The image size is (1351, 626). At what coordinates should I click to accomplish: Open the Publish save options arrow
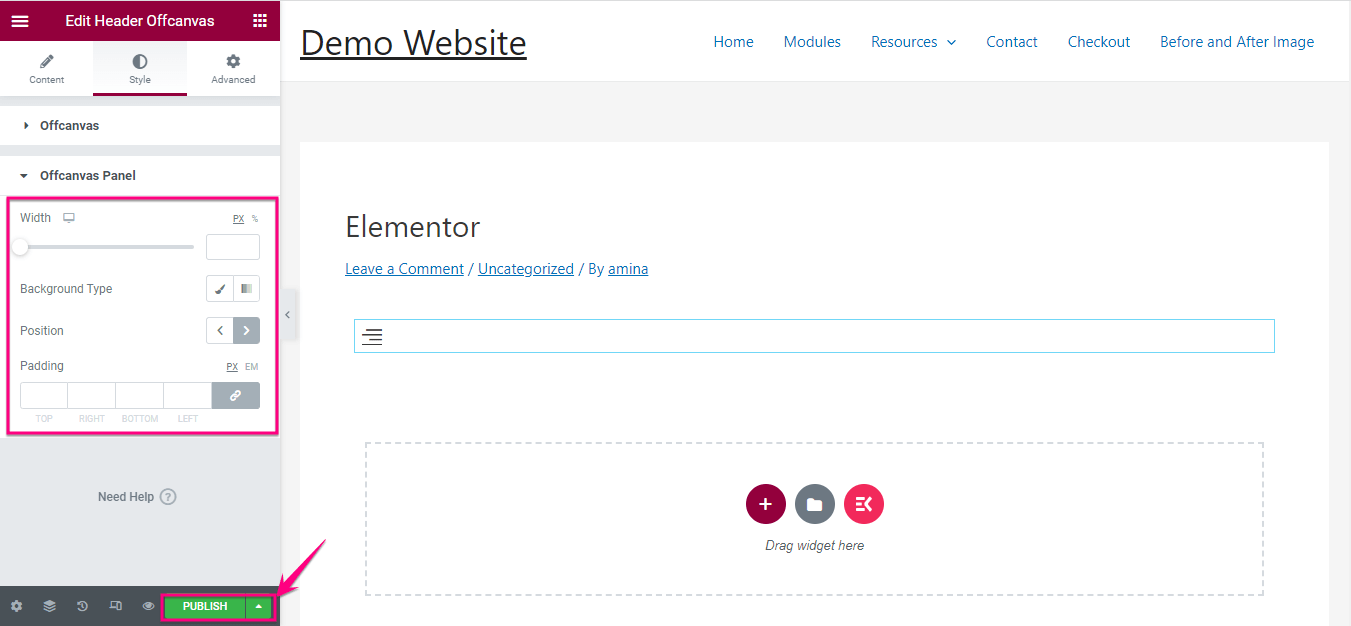259,606
